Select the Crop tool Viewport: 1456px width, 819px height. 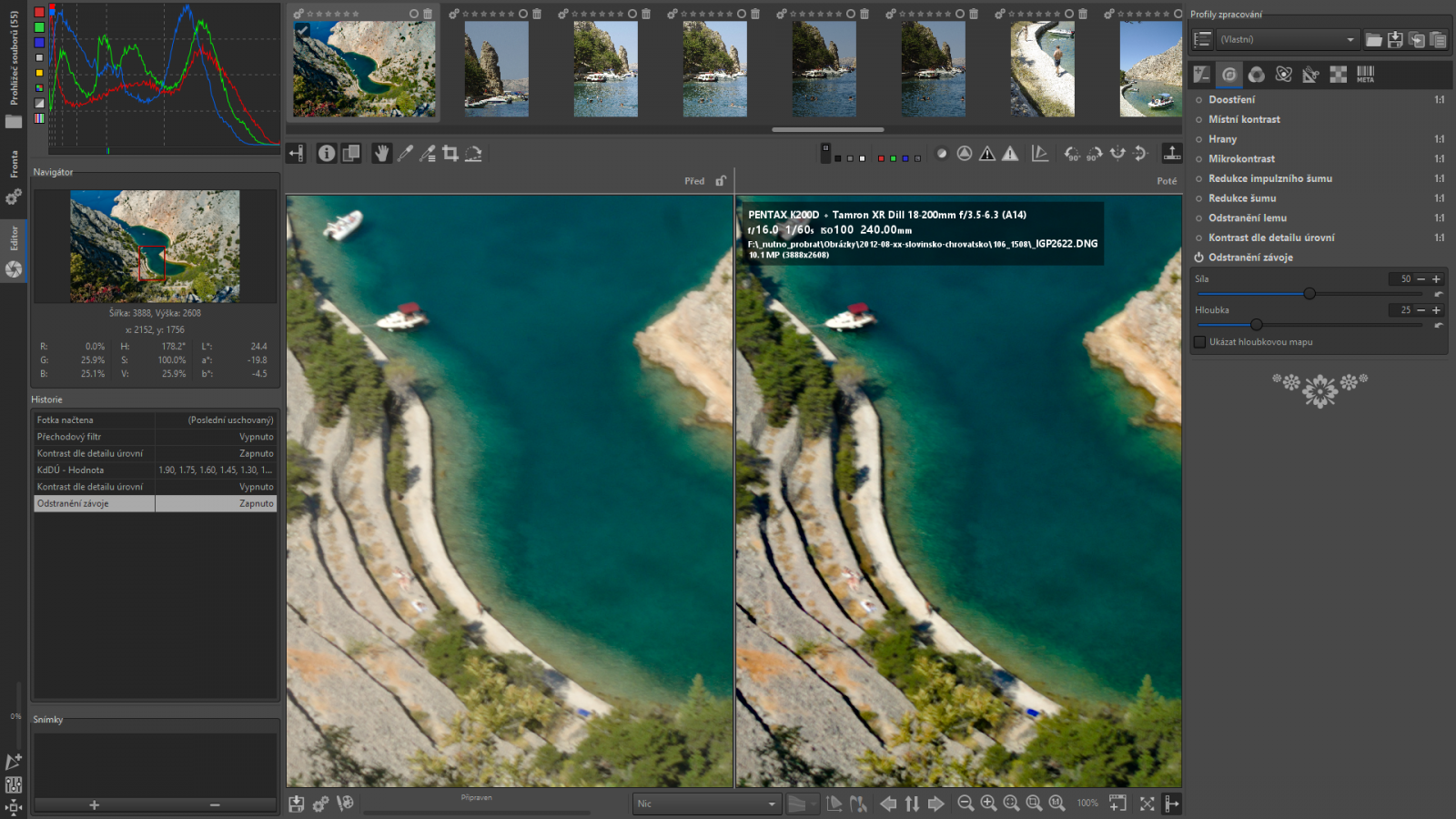(450, 154)
